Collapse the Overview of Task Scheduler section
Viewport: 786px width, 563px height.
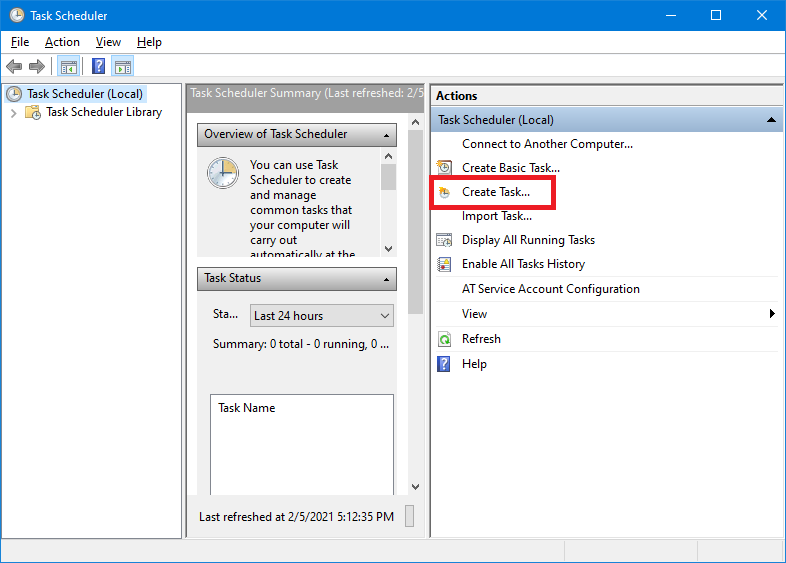(386, 135)
